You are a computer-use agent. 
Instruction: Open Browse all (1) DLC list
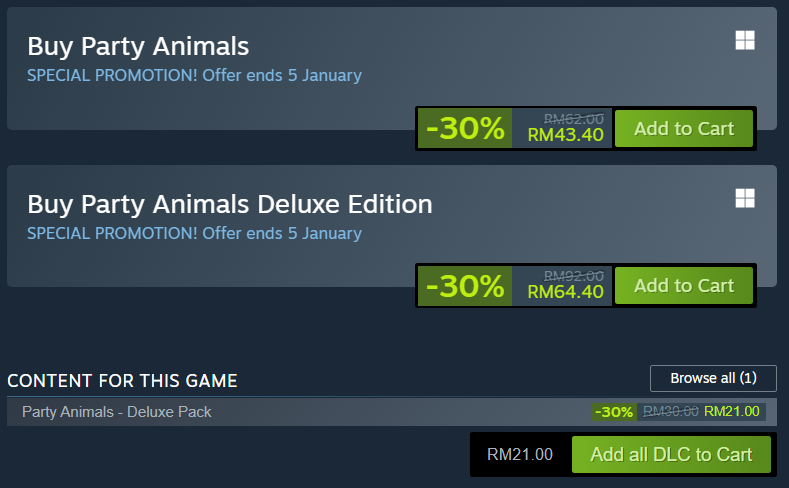coord(713,378)
